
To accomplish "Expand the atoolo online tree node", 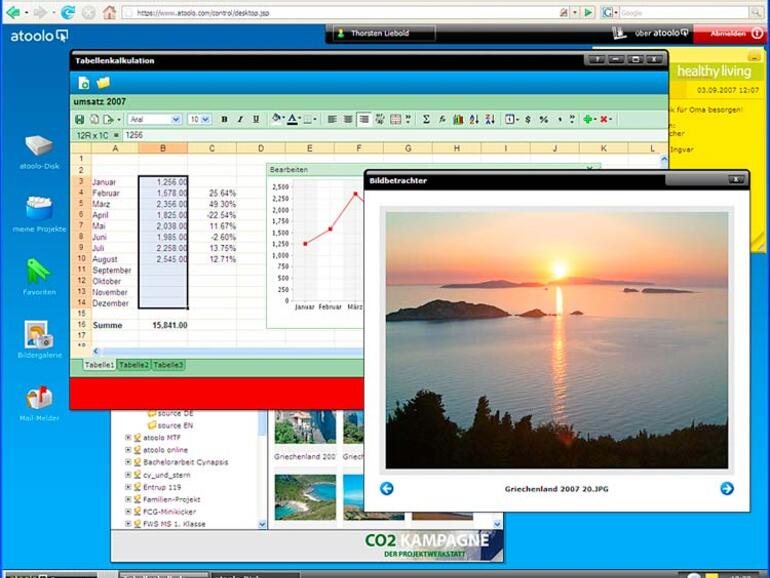I will pyautogui.click(x=128, y=449).
